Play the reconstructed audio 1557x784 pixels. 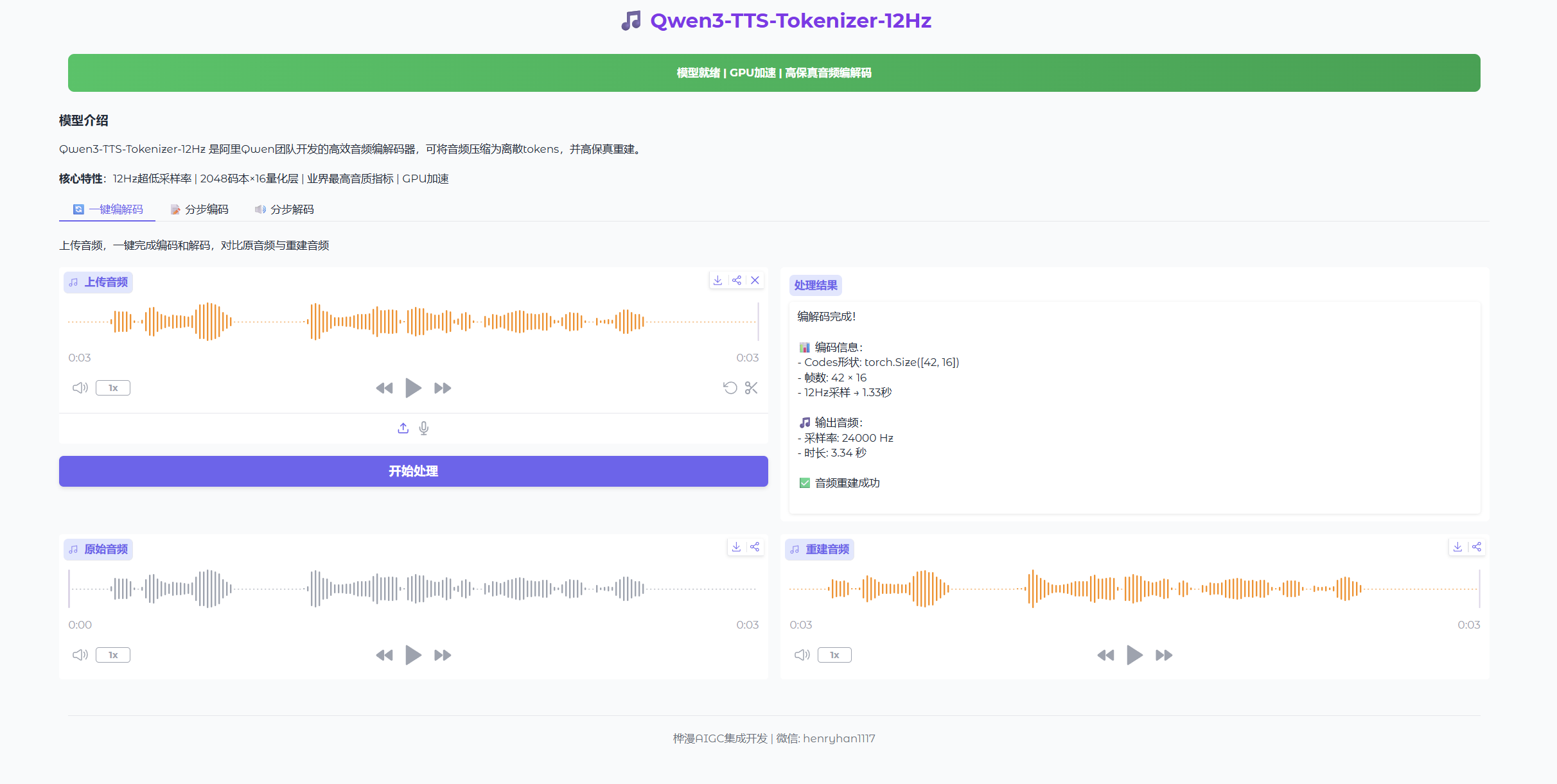click(1135, 655)
